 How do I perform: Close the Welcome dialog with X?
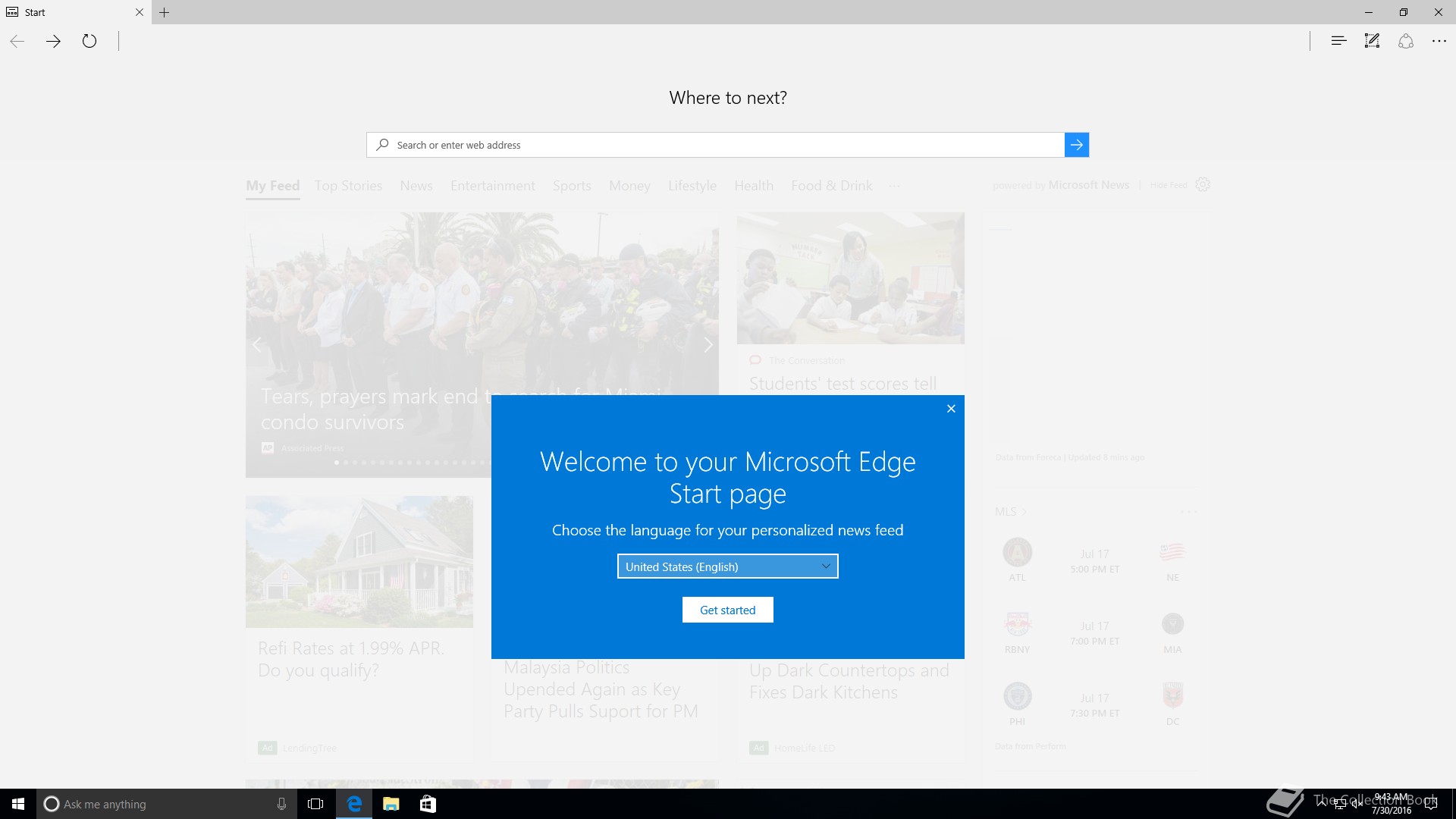(951, 409)
